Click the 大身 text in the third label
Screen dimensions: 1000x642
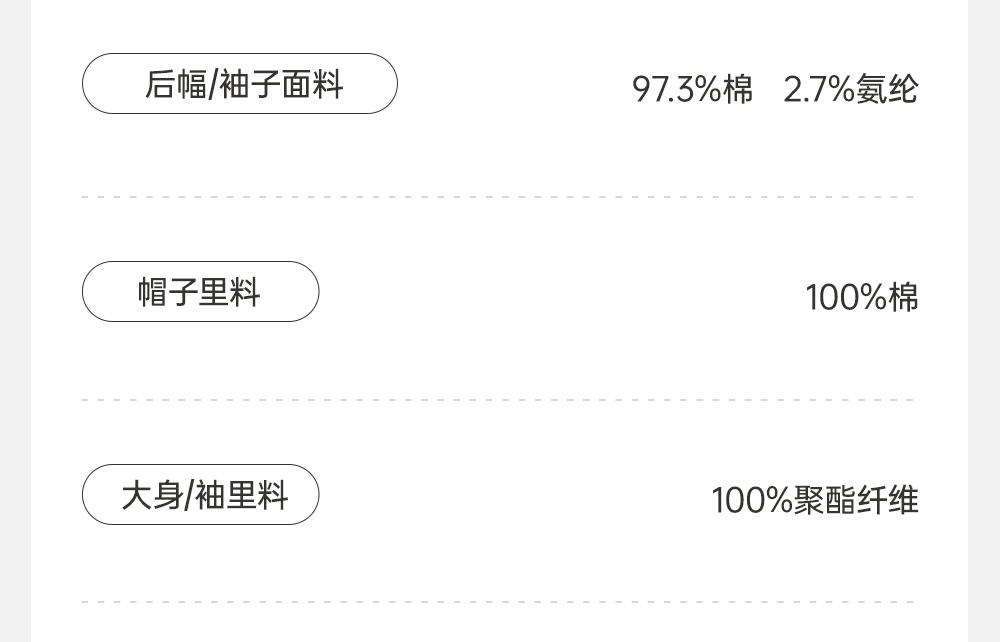tap(151, 495)
